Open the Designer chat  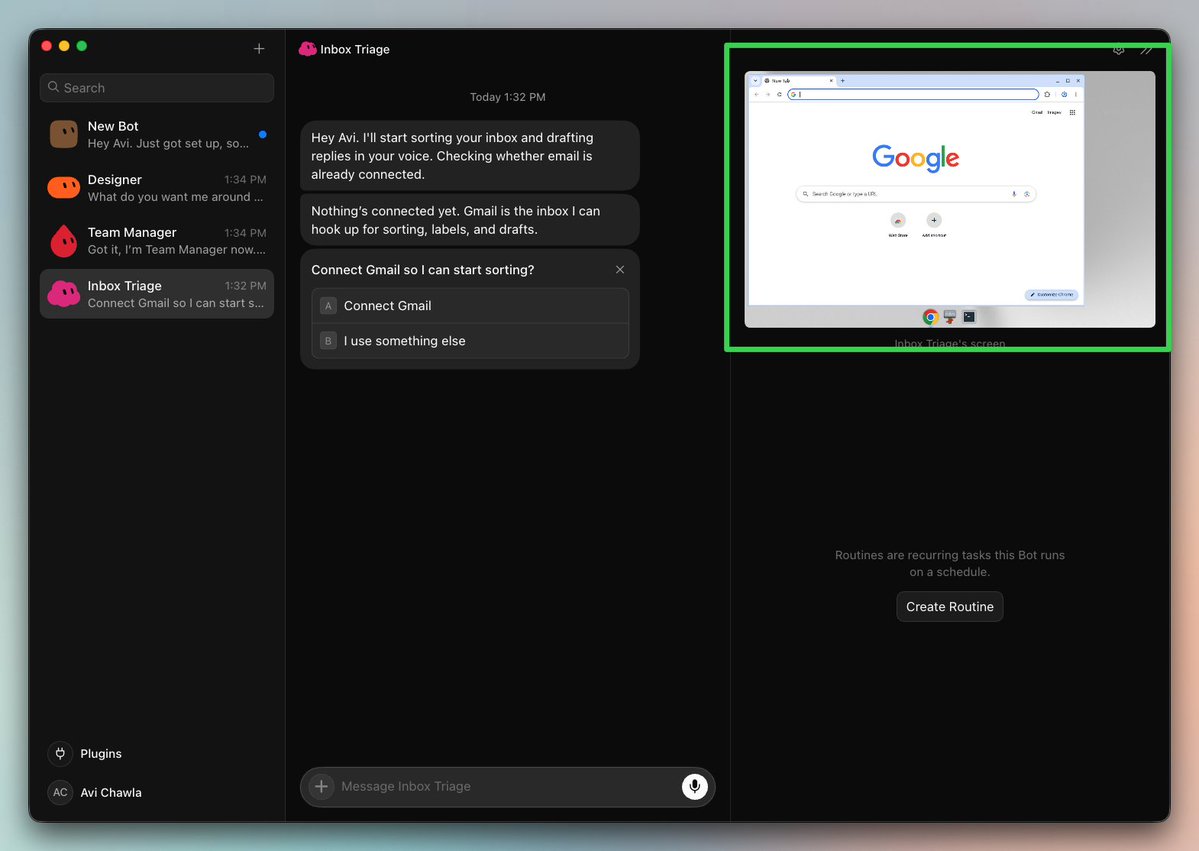coord(157,188)
